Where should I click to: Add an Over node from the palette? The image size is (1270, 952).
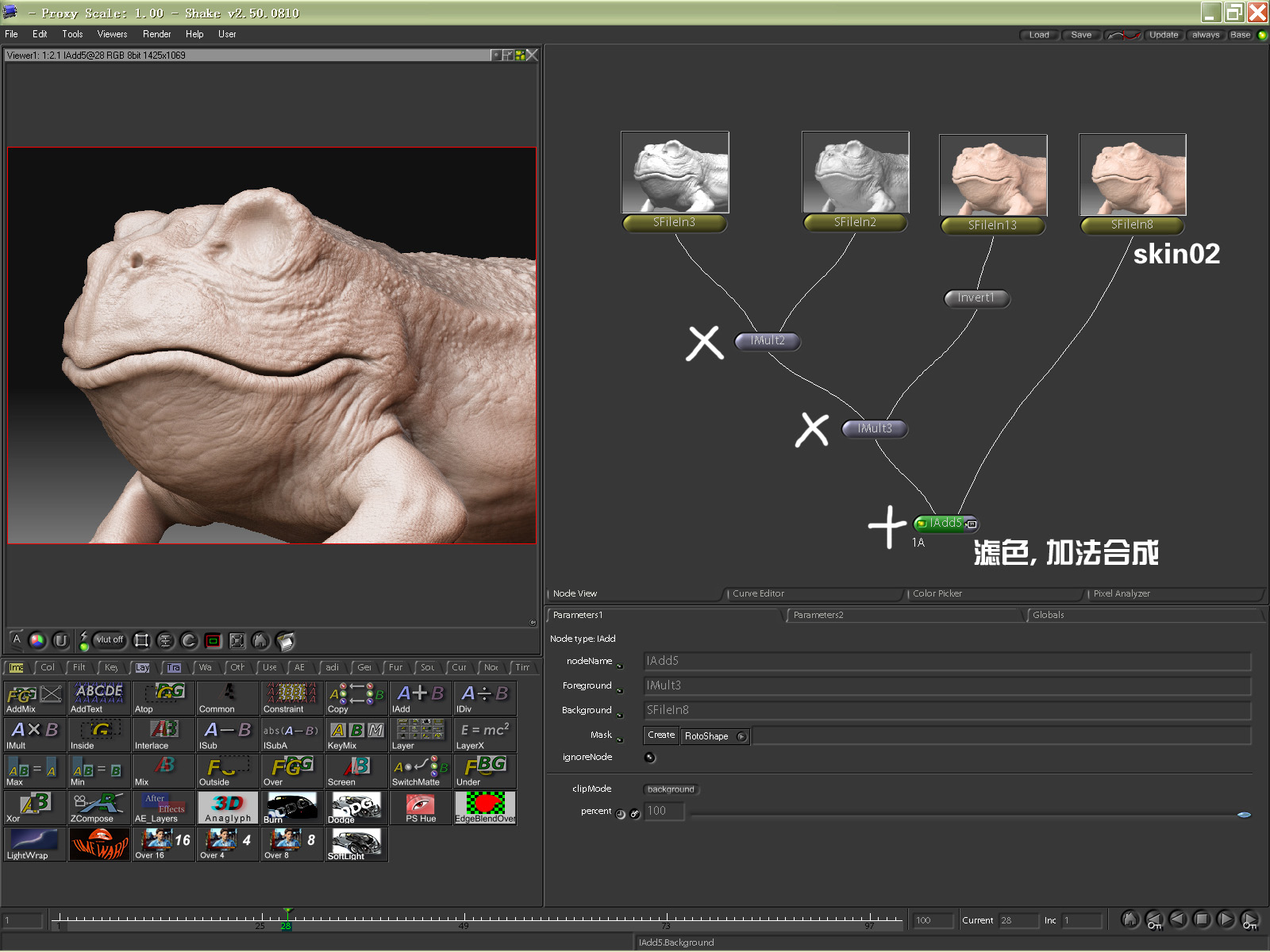point(292,771)
